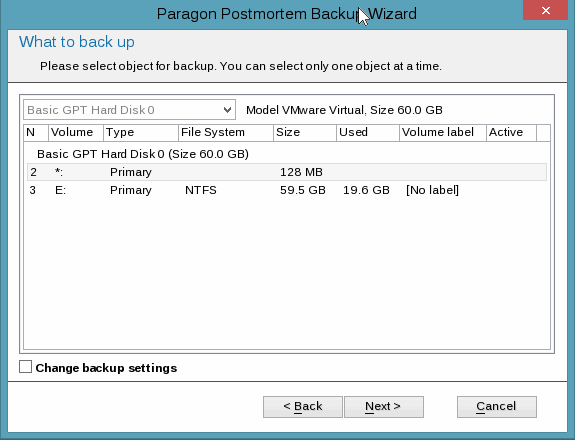Viewport: 575px width, 440px height.
Task: Sort by the Volume label column header
Action: click(443, 132)
